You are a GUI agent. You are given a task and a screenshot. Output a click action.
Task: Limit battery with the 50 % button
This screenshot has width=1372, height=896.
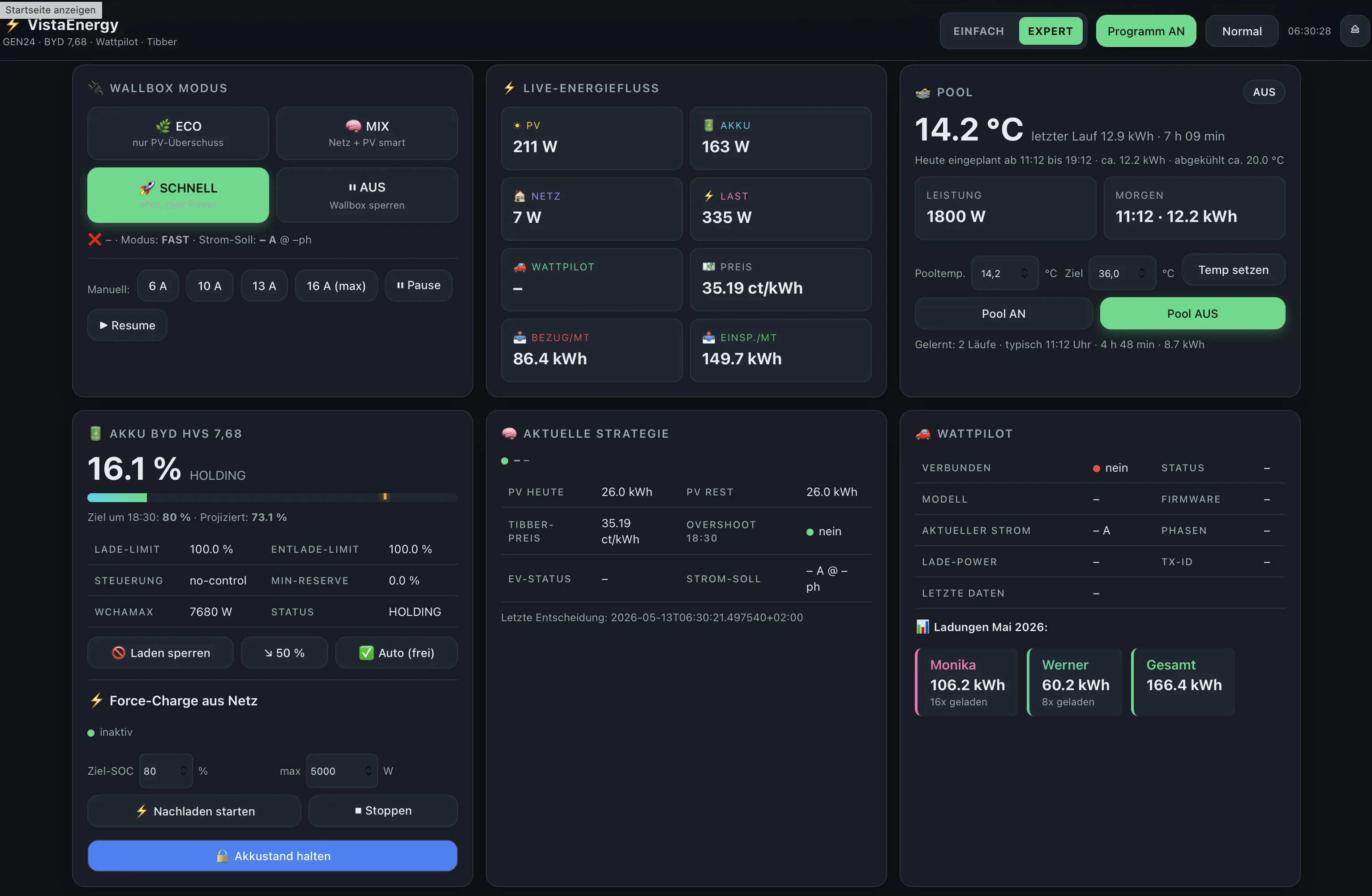point(284,652)
